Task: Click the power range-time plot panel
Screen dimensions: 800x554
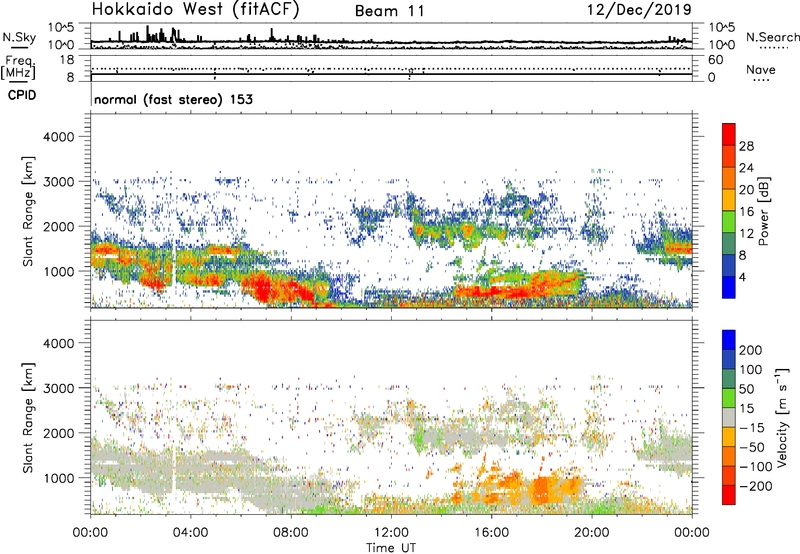Action: point(391,211)
